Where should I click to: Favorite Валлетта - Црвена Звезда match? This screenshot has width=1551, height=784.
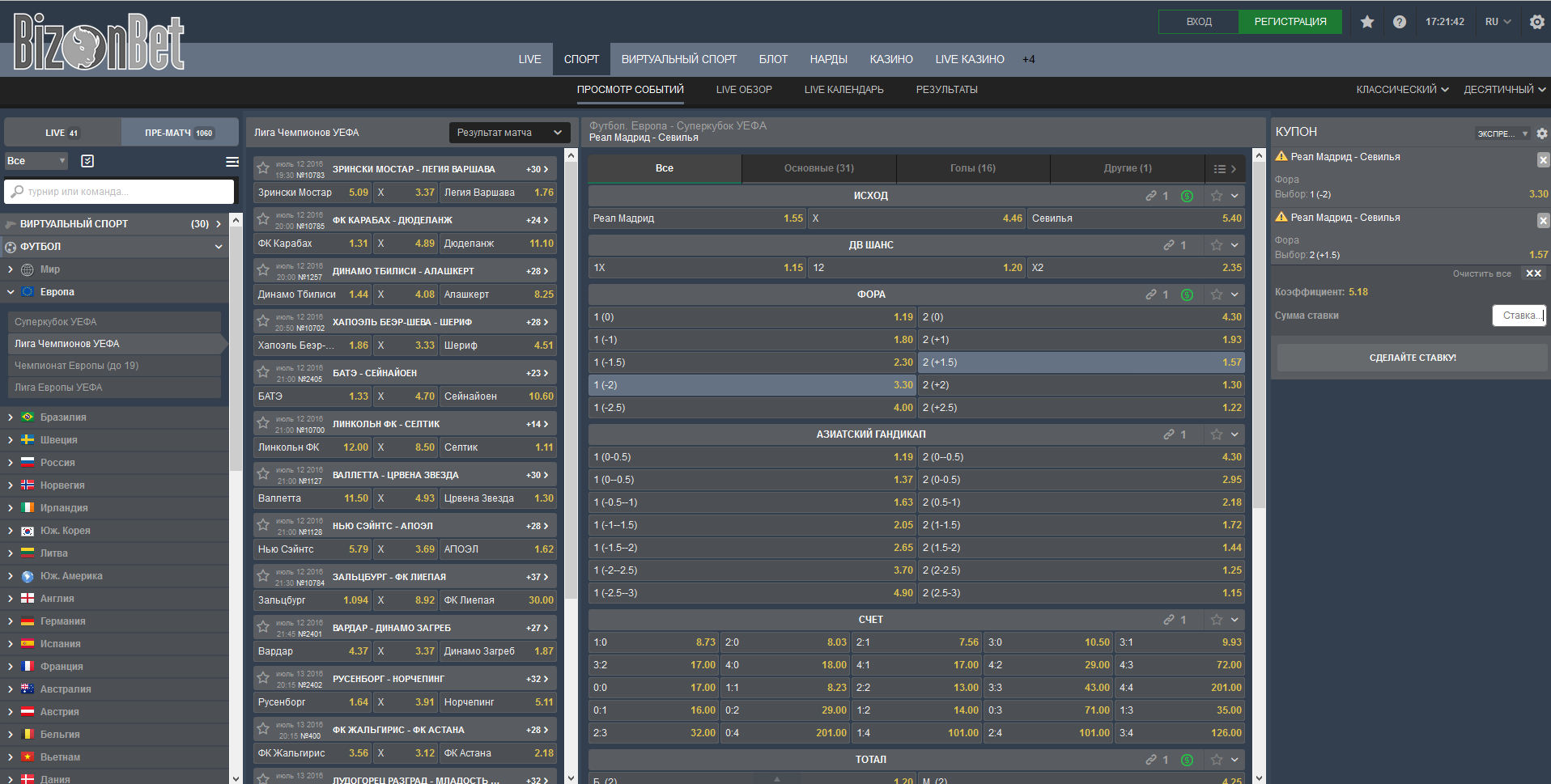tap(263, 474)
